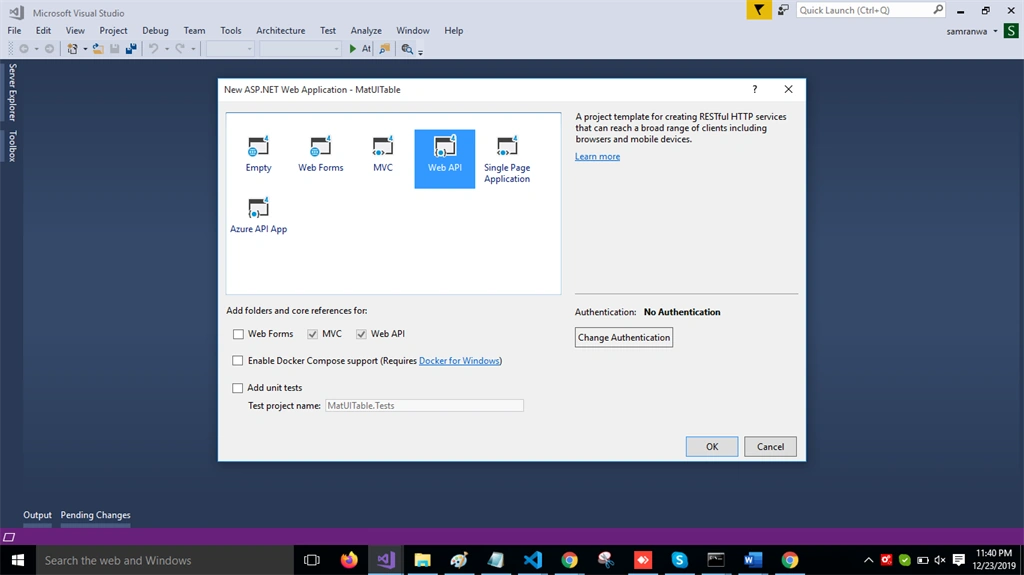Choose the Web Forms template icon

320,154
